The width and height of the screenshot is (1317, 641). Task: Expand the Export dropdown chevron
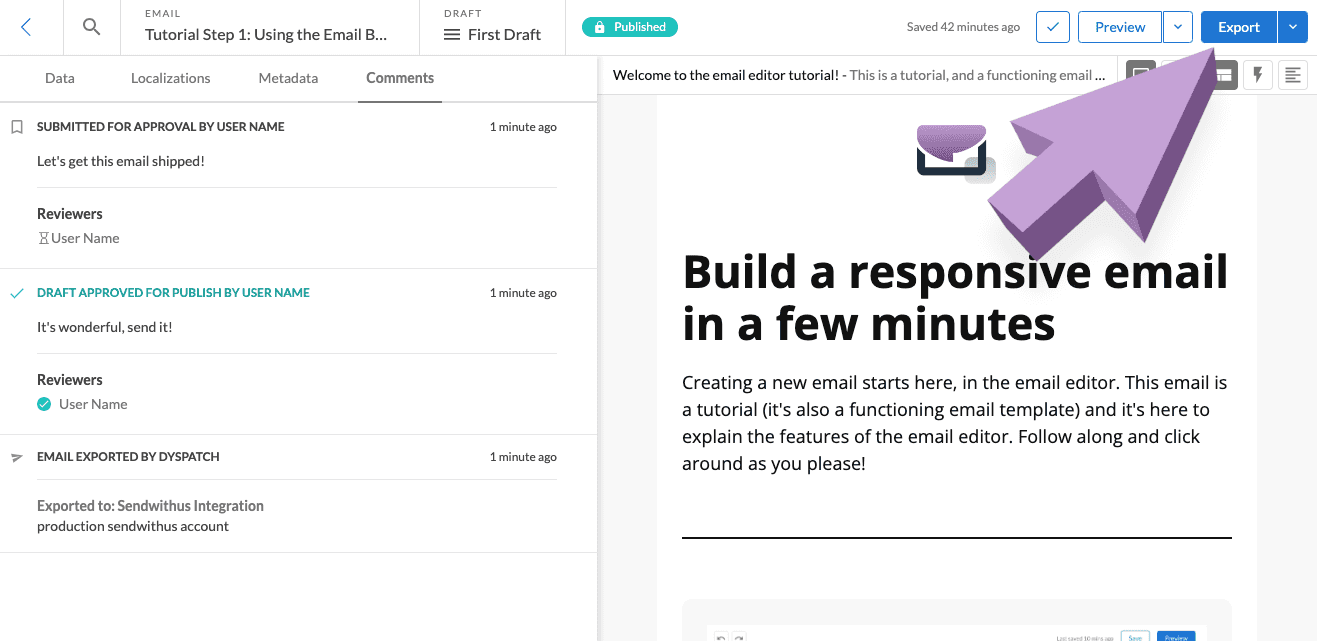coord(1293,27)
